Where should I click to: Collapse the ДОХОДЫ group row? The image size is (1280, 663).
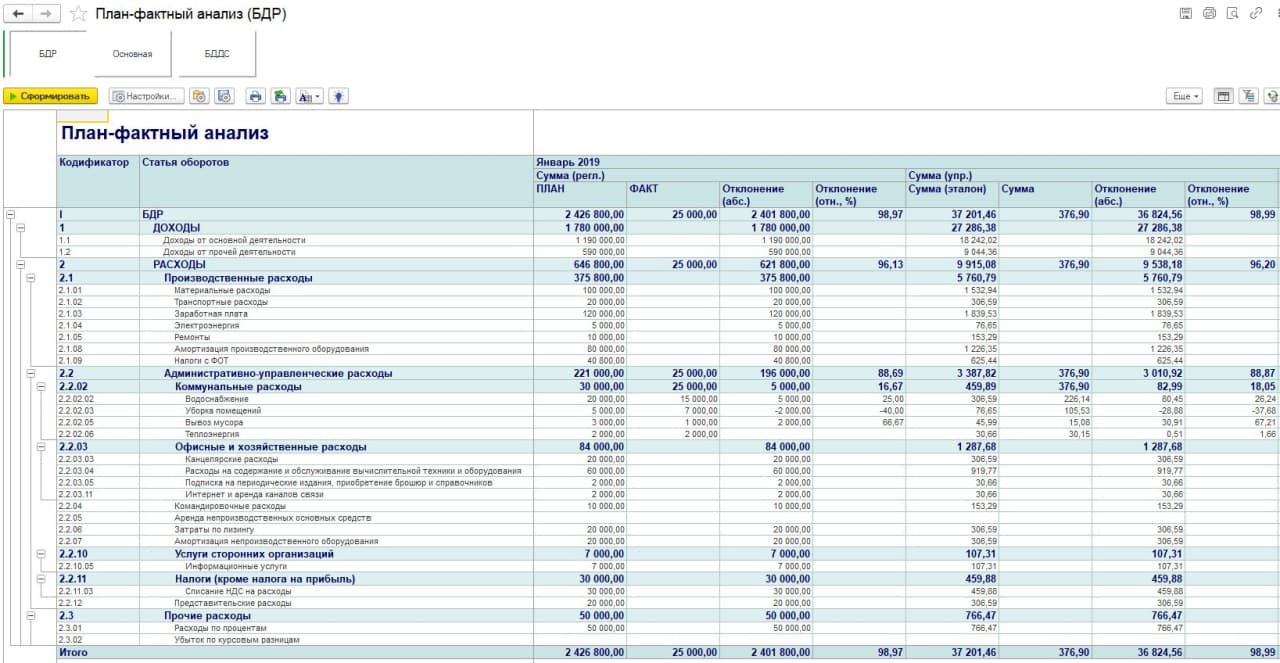point(20,228)
